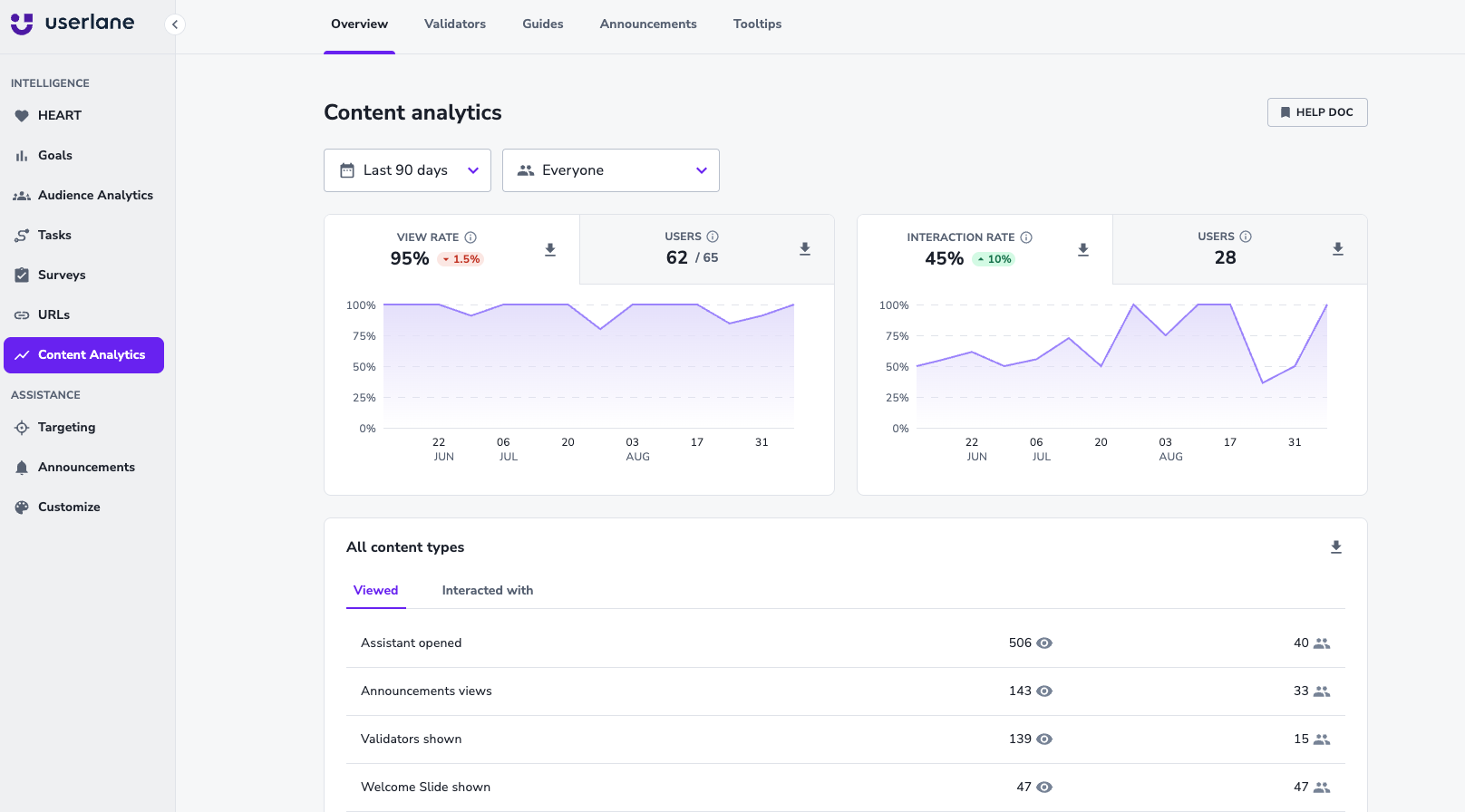Download the View Rate data
This screenshot has height=812, width=1465.
pos(550,250)
